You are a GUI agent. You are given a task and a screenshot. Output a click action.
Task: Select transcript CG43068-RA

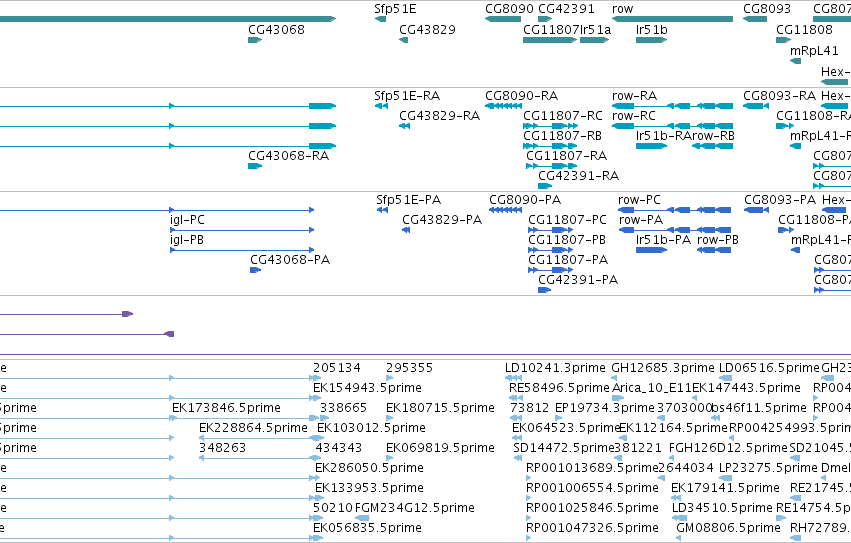pos(289,156)
